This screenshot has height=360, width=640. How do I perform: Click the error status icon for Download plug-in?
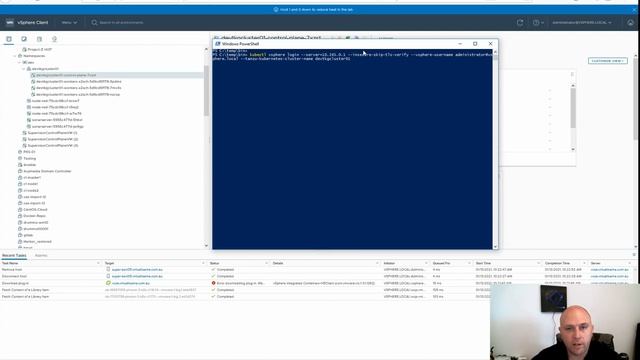[x=213, y=283]
